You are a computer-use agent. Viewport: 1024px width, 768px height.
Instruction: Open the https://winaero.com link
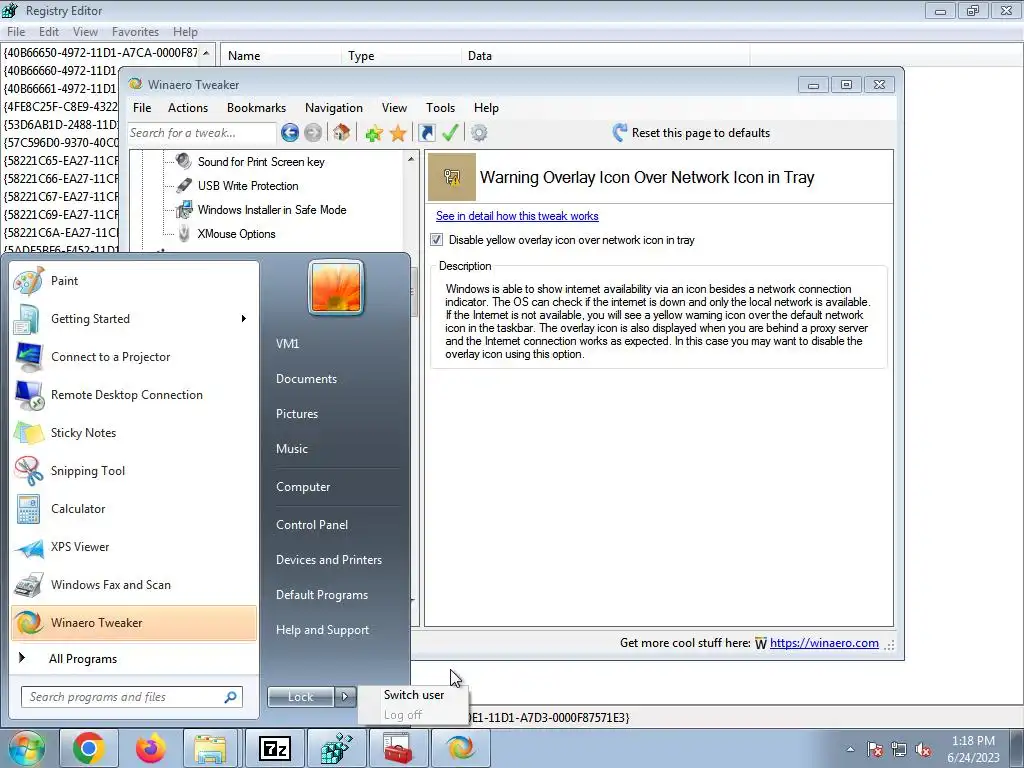coord(824,643)
